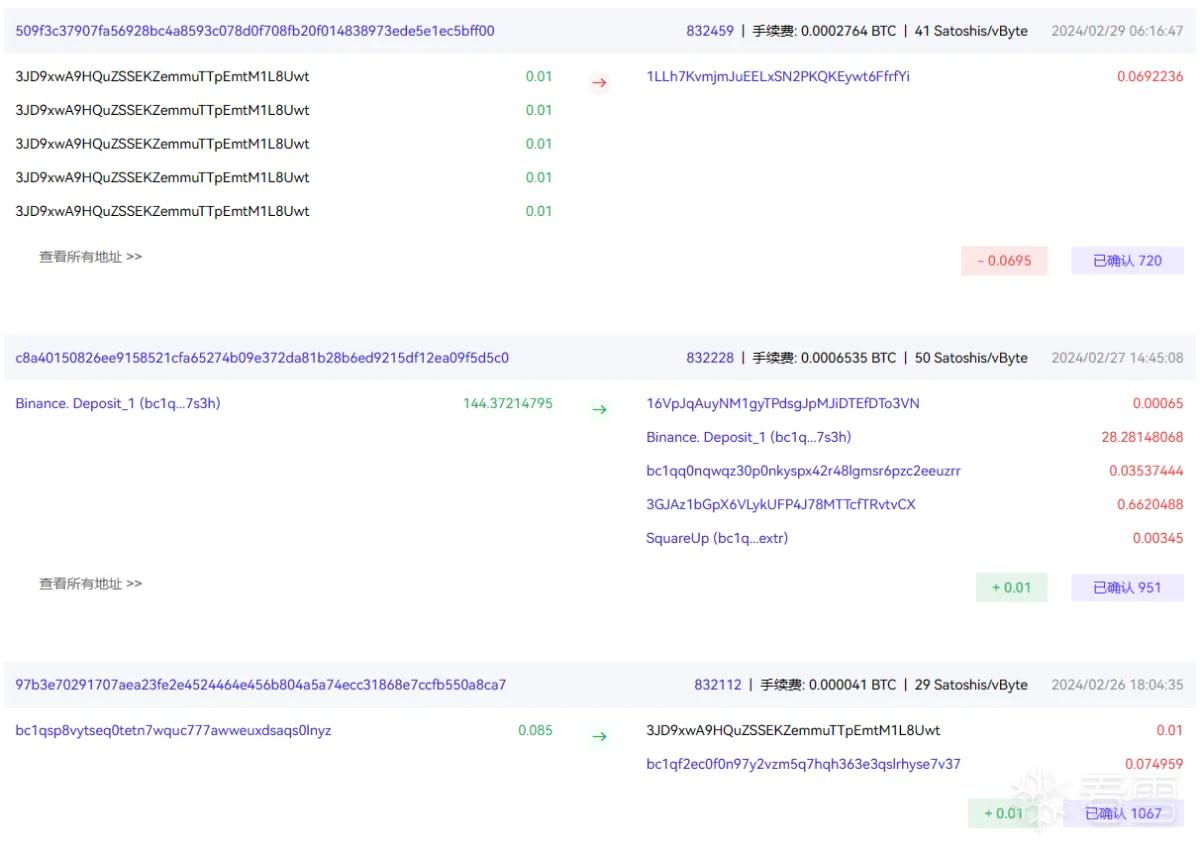1200x856 pixels.
Task: Open output address 1LLh7KvmjmJuEELxSN2PKQKEywt6FfrfYi
Action: pyautogui.click(x=778, y=77)
